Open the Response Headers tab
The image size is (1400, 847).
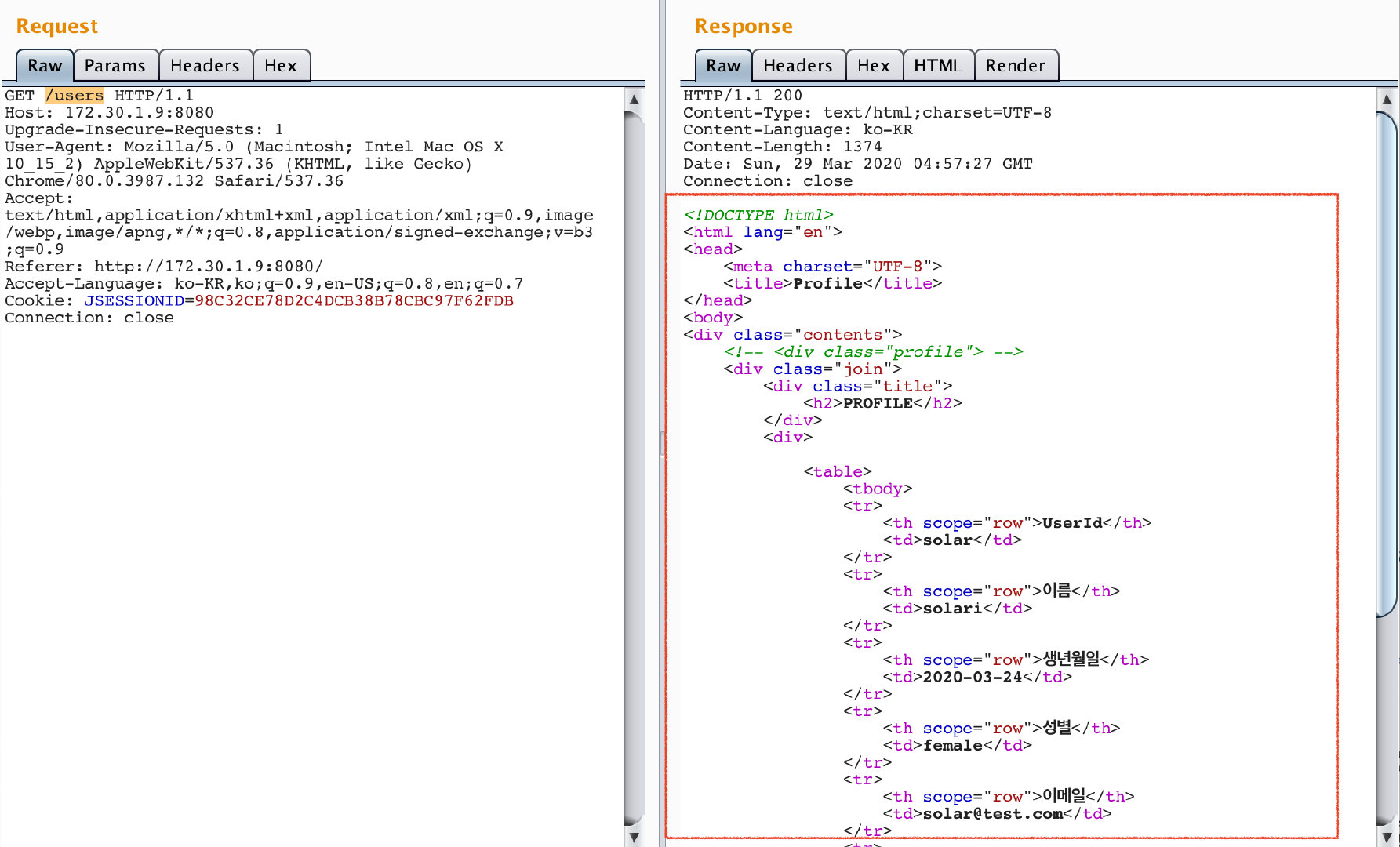point(798,65)
